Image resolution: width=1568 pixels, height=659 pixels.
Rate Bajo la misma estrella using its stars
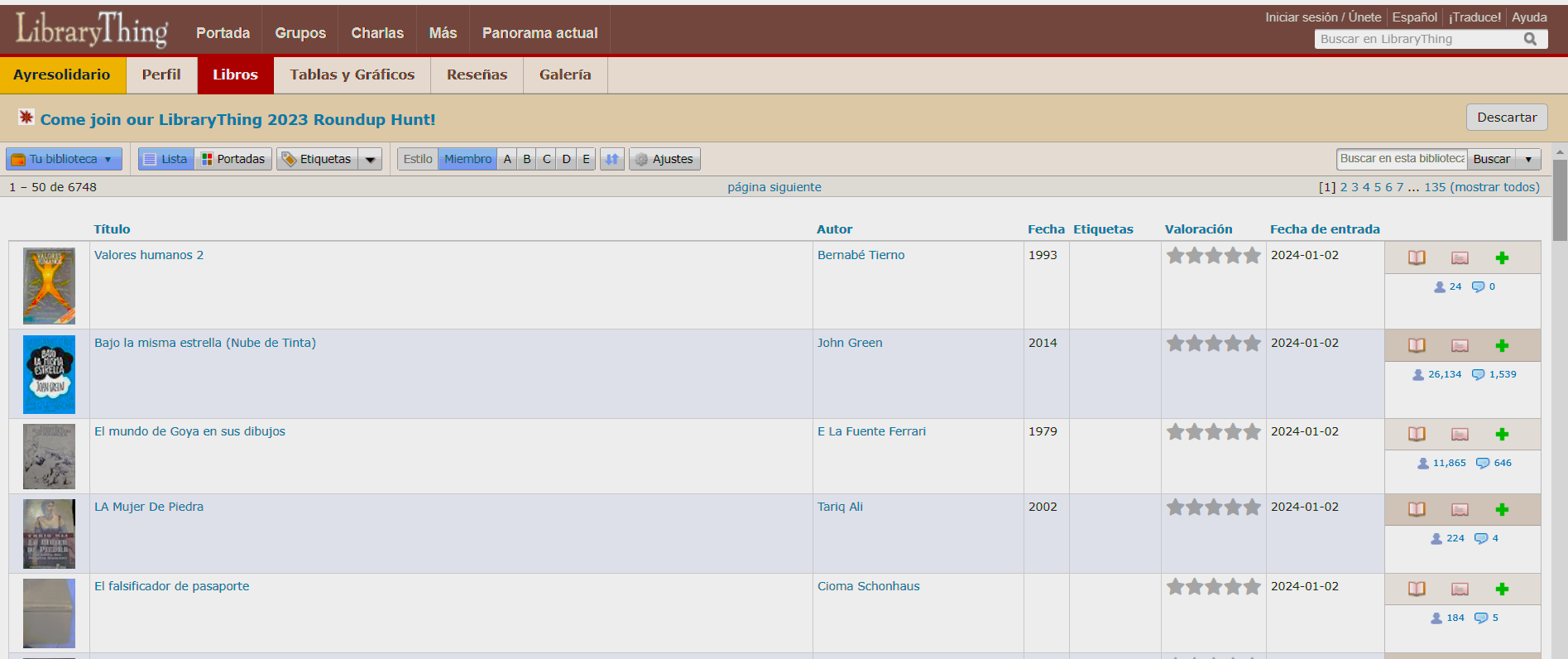(1213, 344)
